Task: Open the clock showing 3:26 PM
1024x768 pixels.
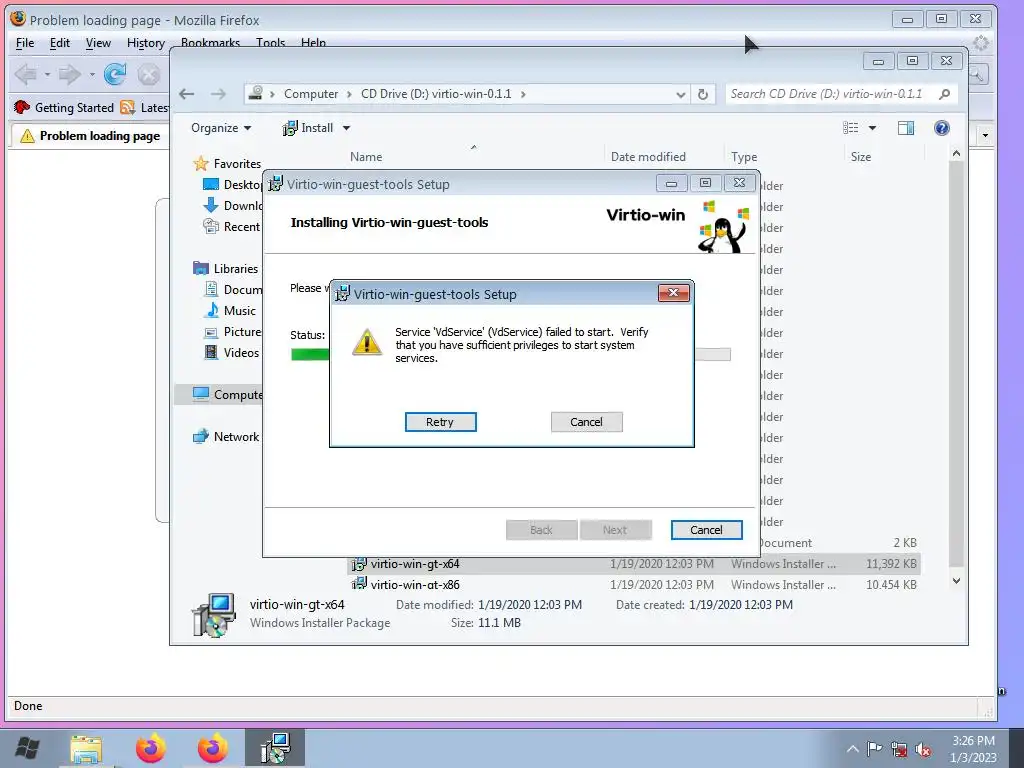Action: (x=973, y=749)
